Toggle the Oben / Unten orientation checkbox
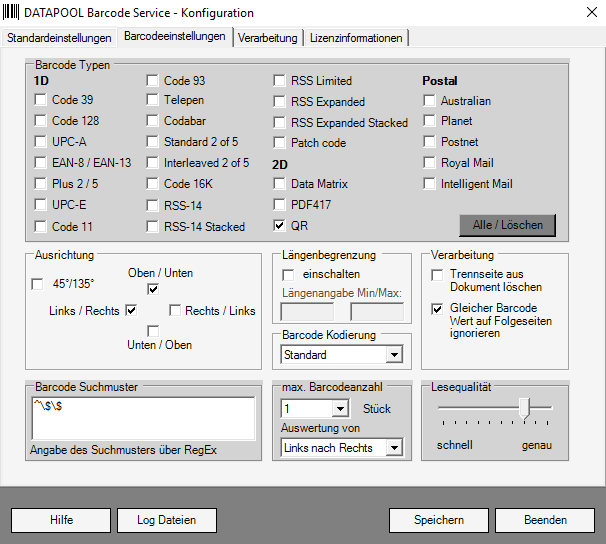The image size is (606, 544). point(153,290)
